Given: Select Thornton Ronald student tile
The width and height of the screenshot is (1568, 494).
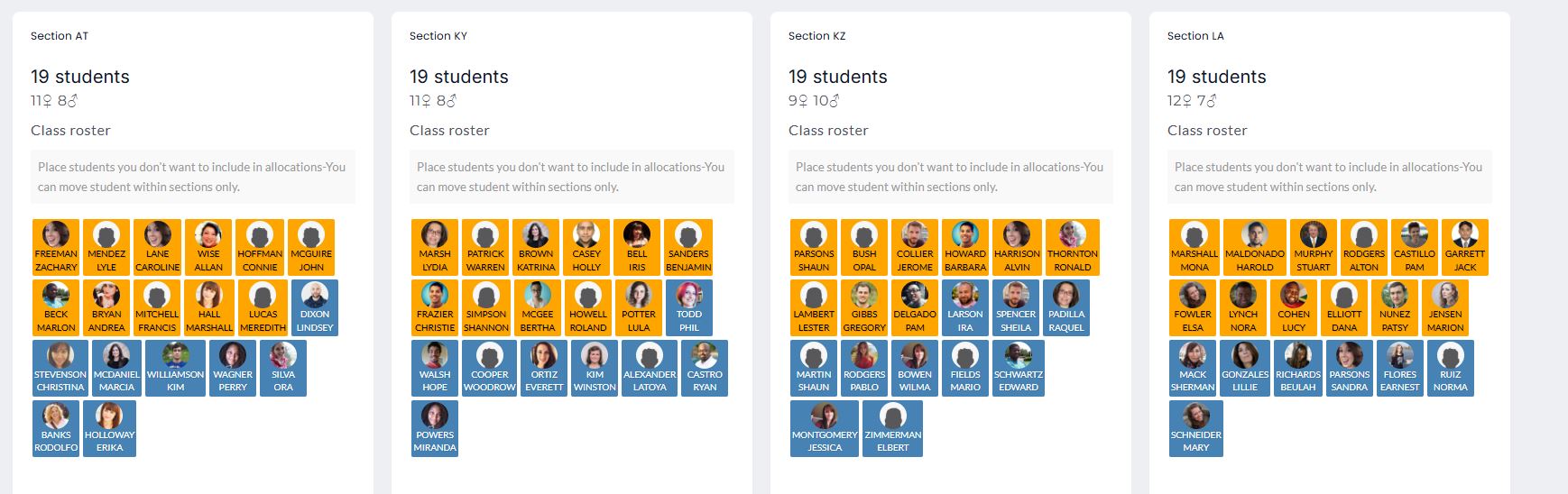Looking at the screenshot, I should pos(1073,247).
